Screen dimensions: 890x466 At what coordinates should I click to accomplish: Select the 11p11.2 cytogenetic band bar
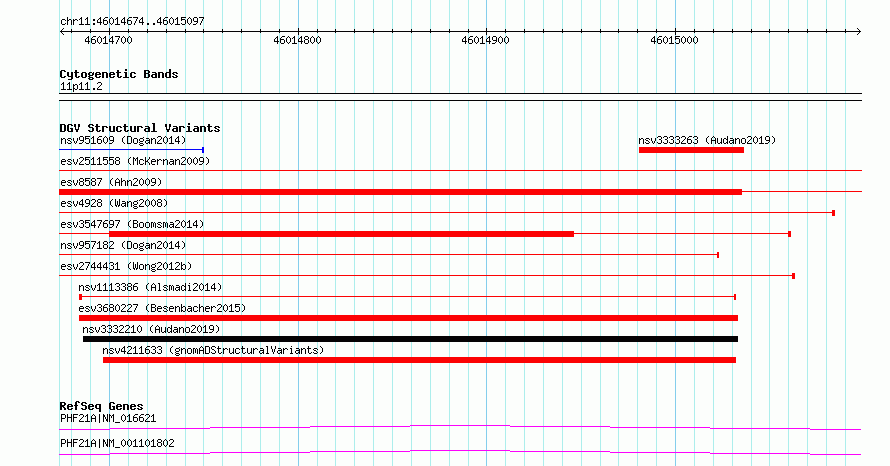tap(460, 97)
